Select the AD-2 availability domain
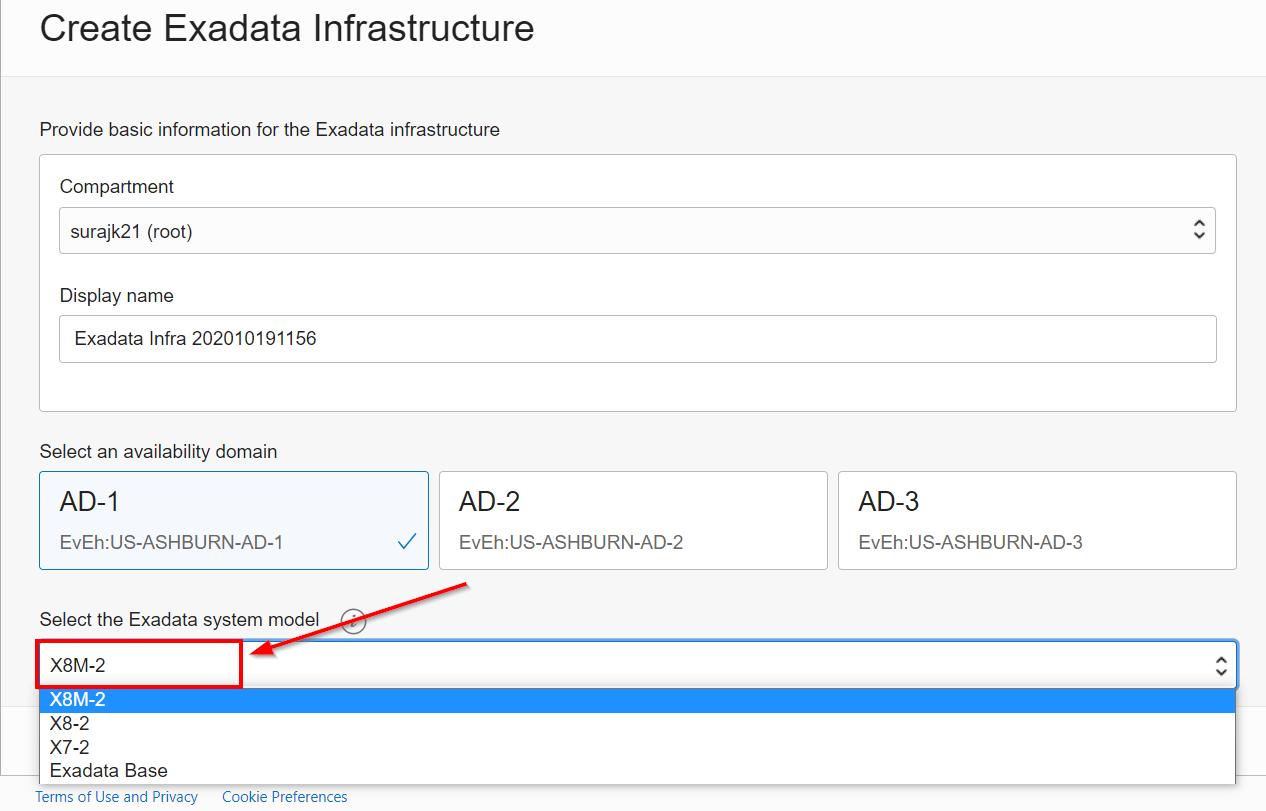This screenshot has width=1266, height=811. (633, 520)
